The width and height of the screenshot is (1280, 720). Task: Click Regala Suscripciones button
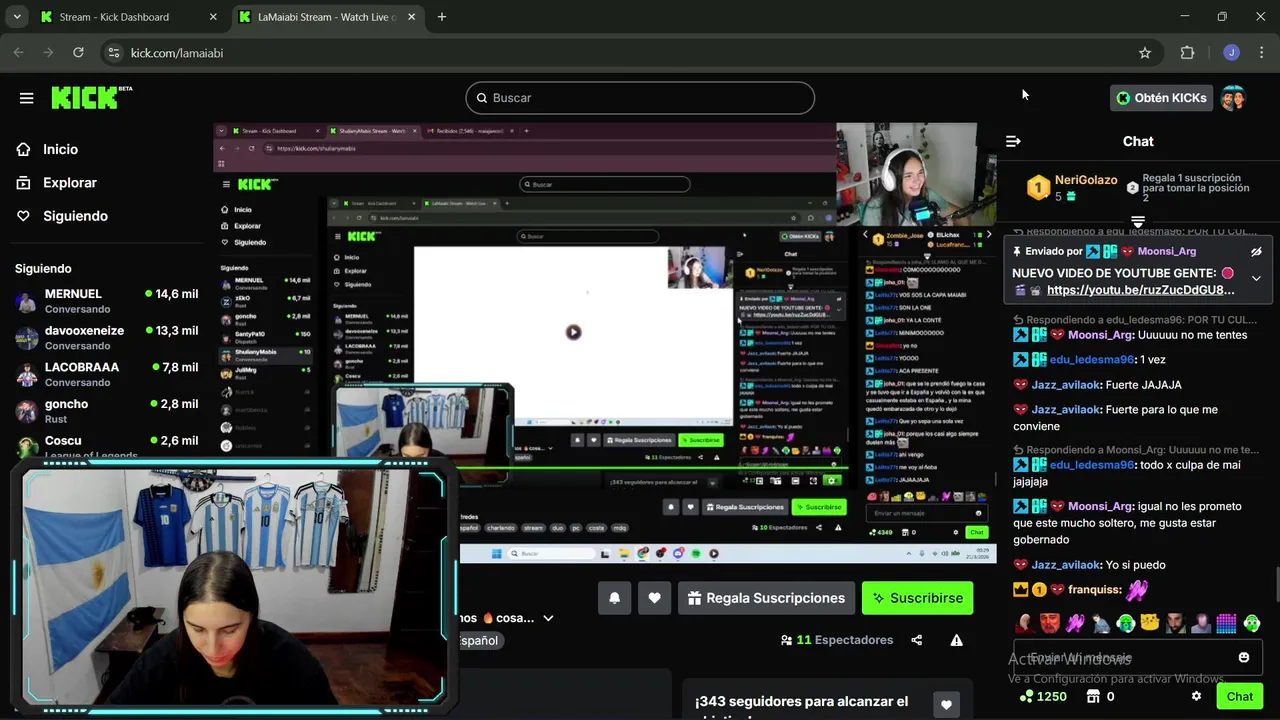click(766, 598)
